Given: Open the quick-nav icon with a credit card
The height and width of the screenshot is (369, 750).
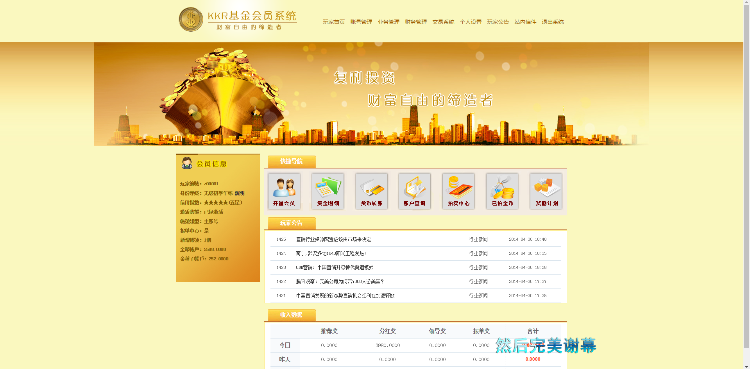Looking at the screenshot, I should click(371, 191).
